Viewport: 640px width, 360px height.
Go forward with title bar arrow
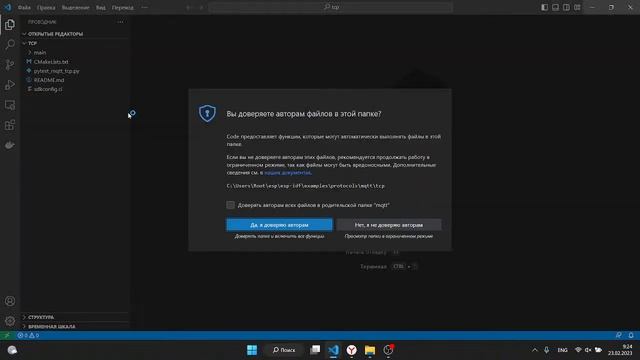click(x=201, y=7)
